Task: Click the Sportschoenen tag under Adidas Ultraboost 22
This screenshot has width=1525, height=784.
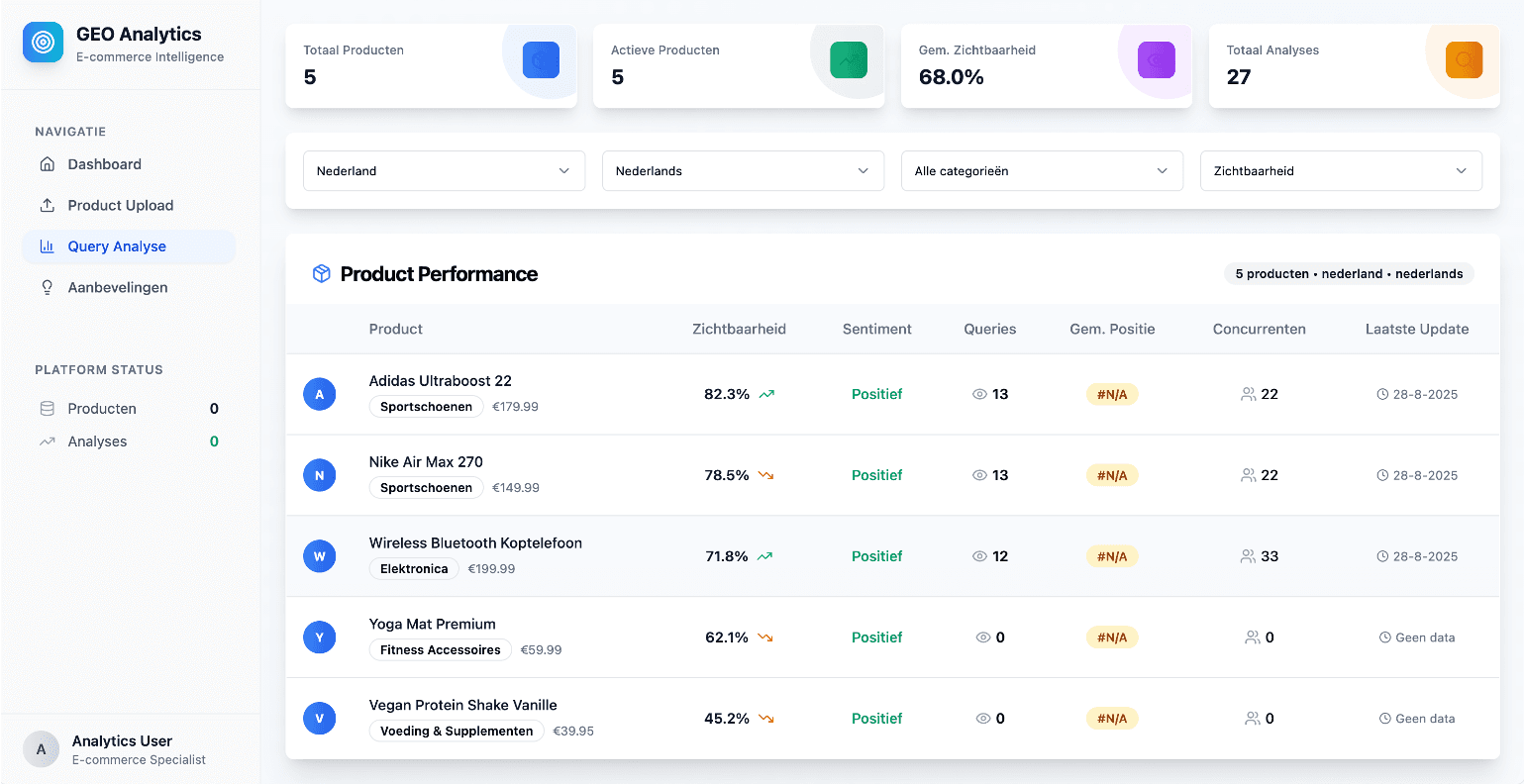Action: [426, 406]
